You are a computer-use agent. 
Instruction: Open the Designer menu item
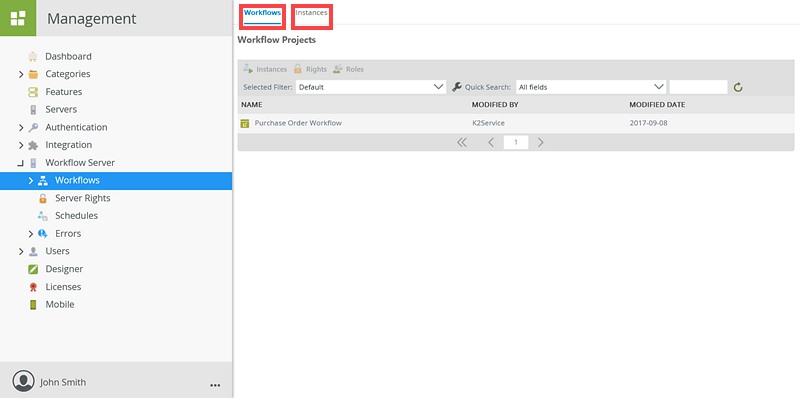point(64,269)
